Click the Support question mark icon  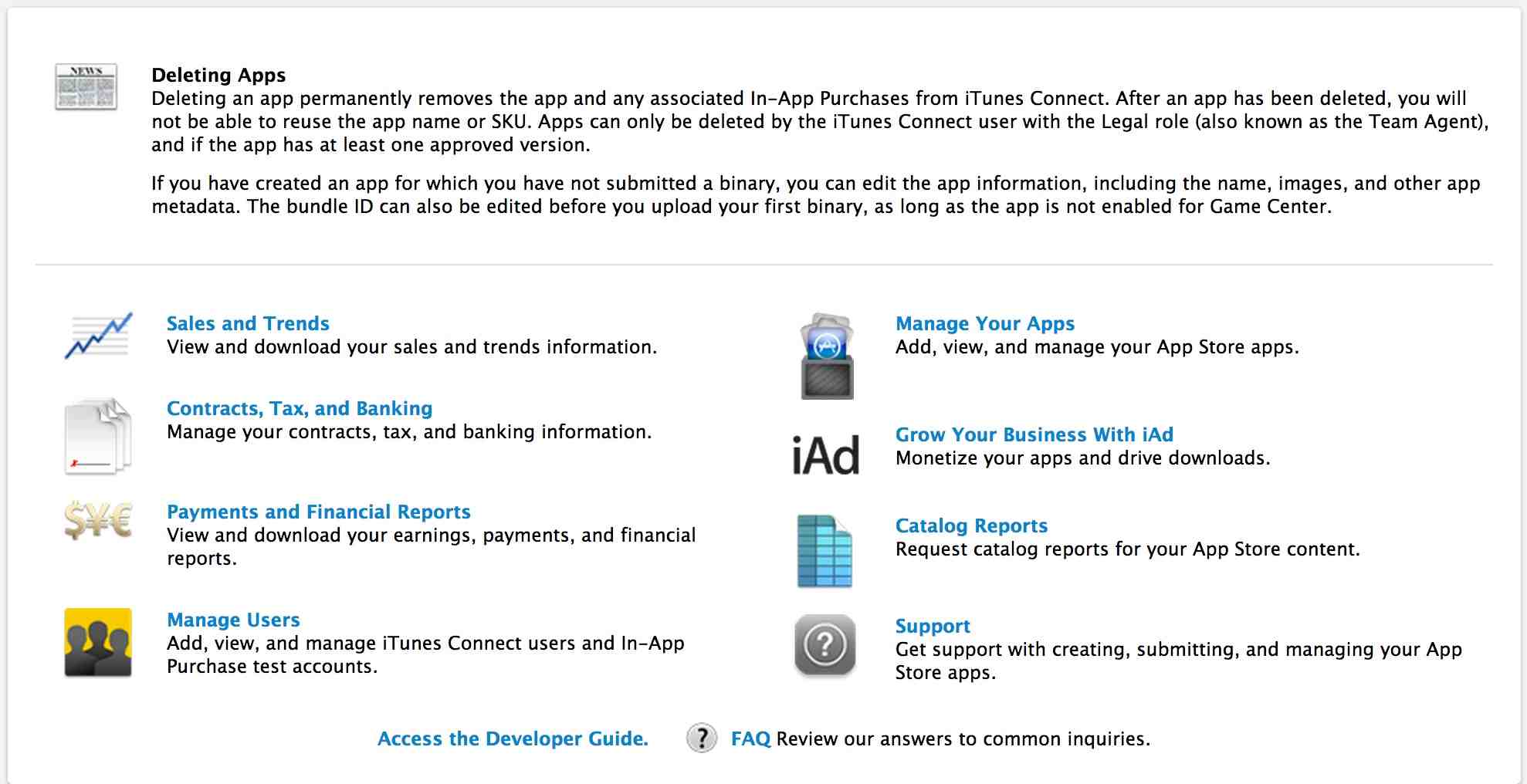pos(825,645)
